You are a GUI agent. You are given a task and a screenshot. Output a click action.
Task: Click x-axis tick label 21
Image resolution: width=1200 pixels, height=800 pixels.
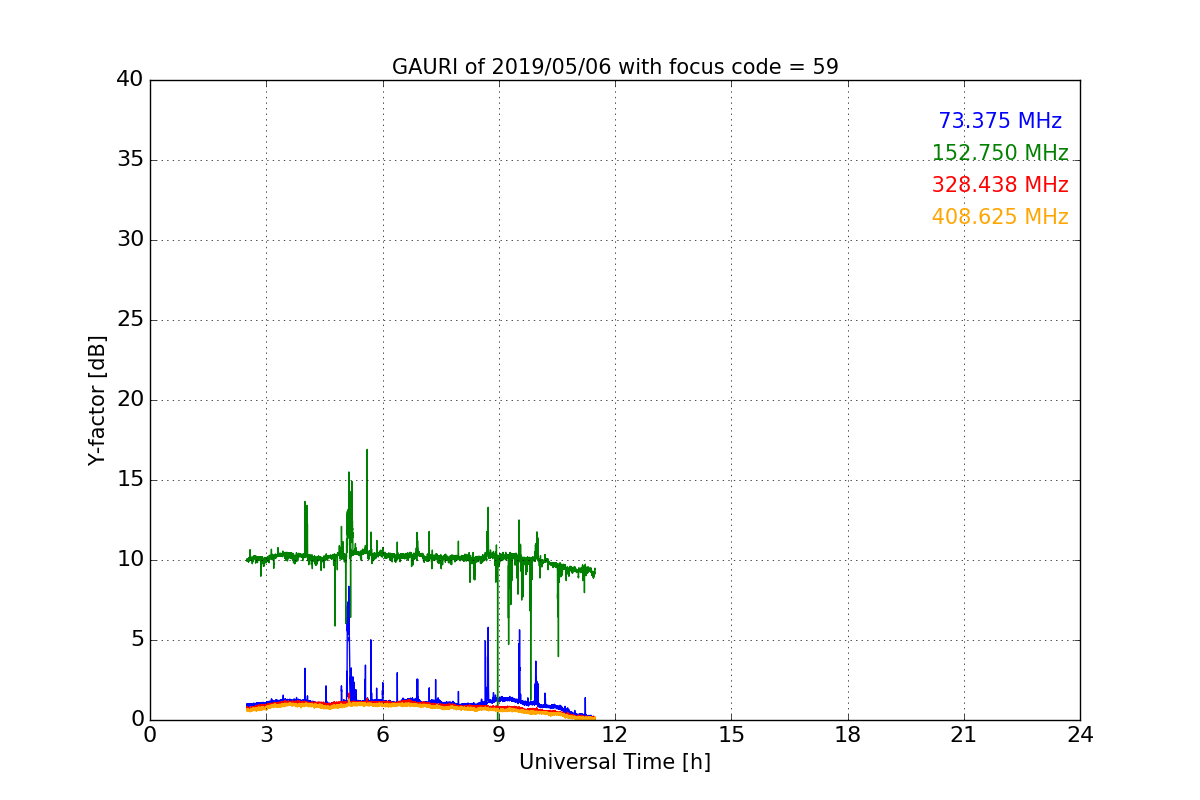pyautogui.click(x=964, y=735)
